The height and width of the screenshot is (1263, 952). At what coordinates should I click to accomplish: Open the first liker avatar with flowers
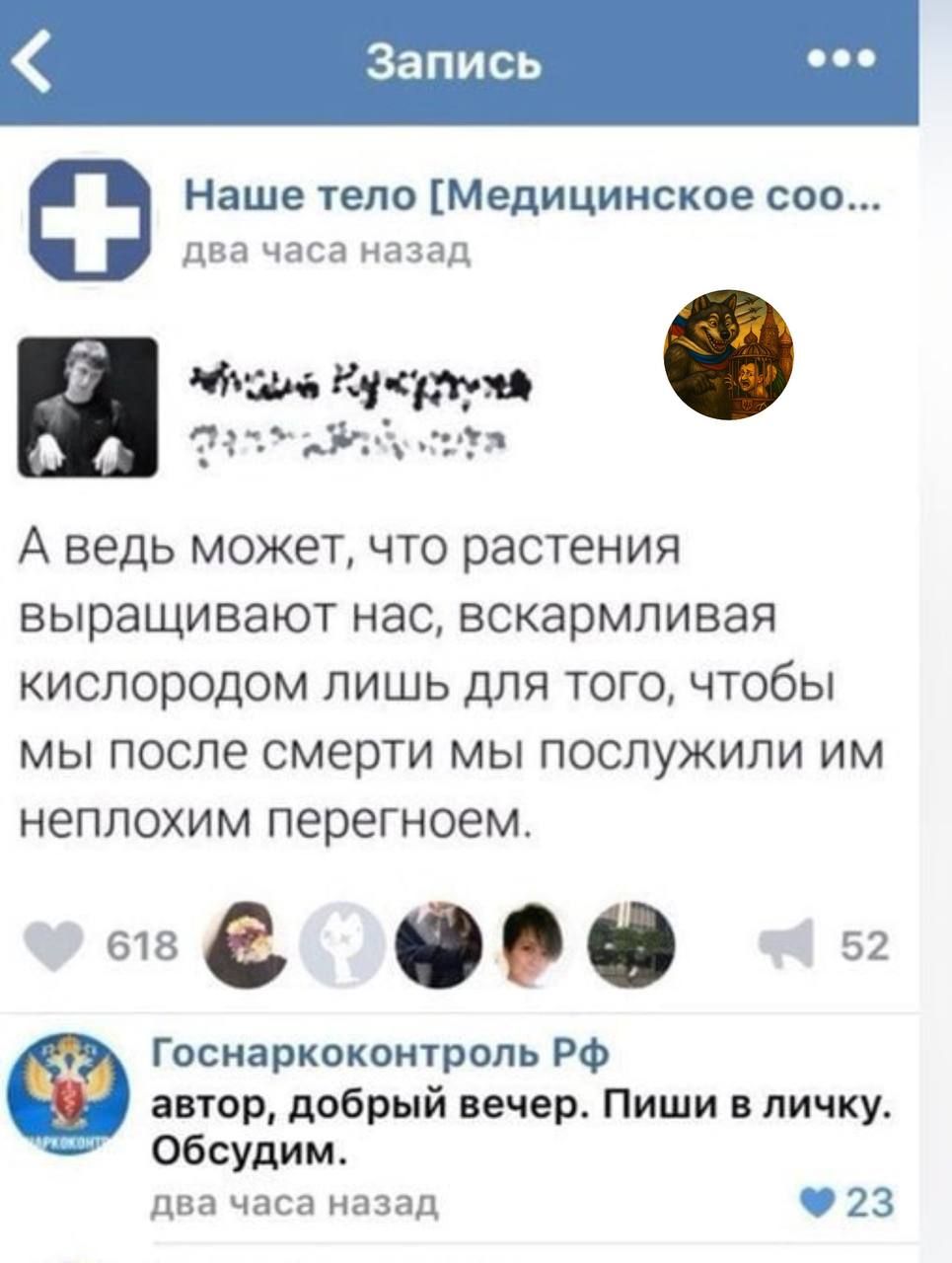(245, 941)
